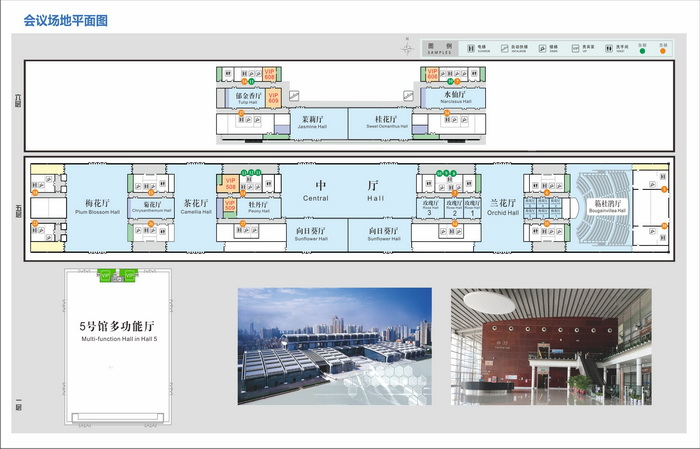Click the escalator icon right of VIP 609

click(294, 96)
